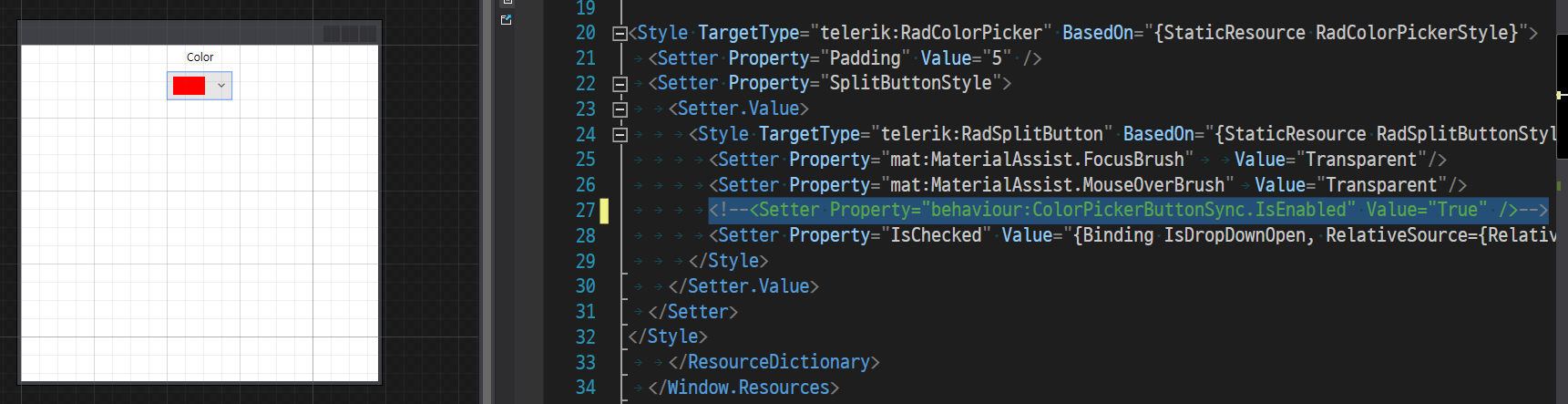Collapse the Style block on line 20
The width and height of the screenshot is (1568, 404).
[x=620, y=34]
